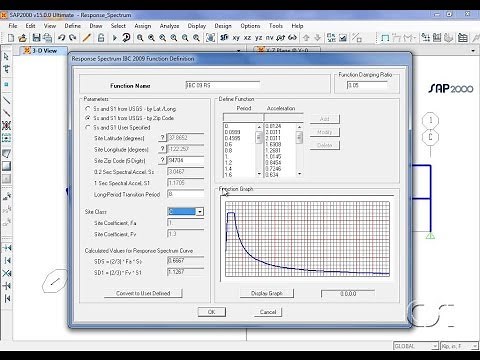
Task: Click the function graph plot area
Action: pos(307,239)
